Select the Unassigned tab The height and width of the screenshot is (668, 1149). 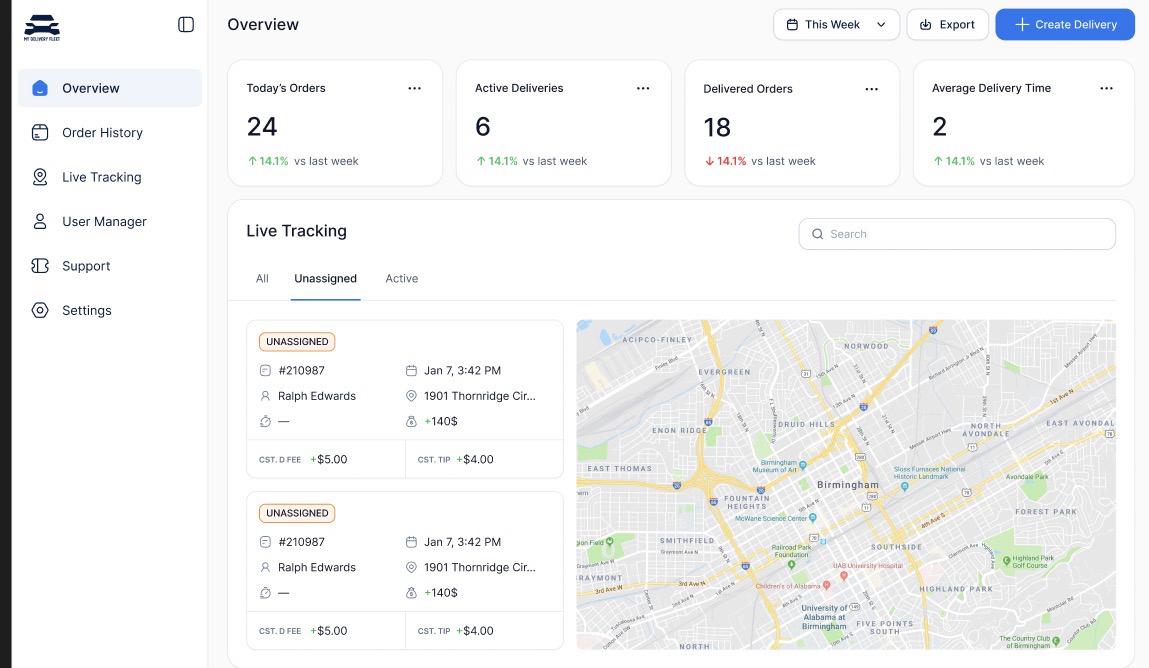(x=325, y=278)
